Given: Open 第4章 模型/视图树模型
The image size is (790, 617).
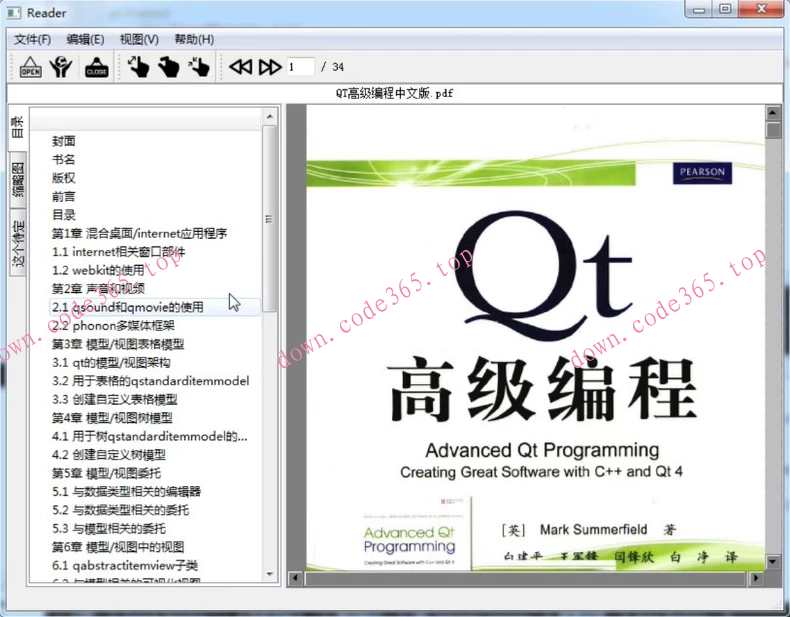Looking at the screenshot, I should click(x=112, y=418).
